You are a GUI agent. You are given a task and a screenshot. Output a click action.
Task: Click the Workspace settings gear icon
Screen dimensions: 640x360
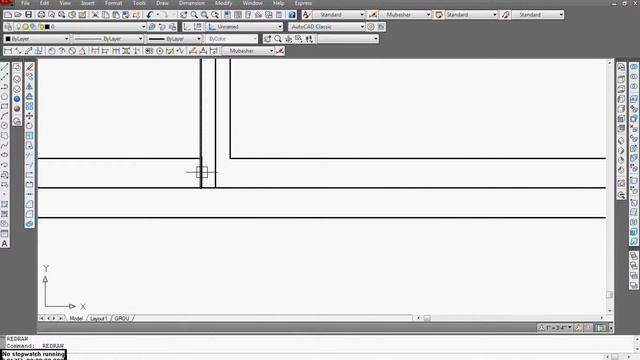(x=371, y=27)
